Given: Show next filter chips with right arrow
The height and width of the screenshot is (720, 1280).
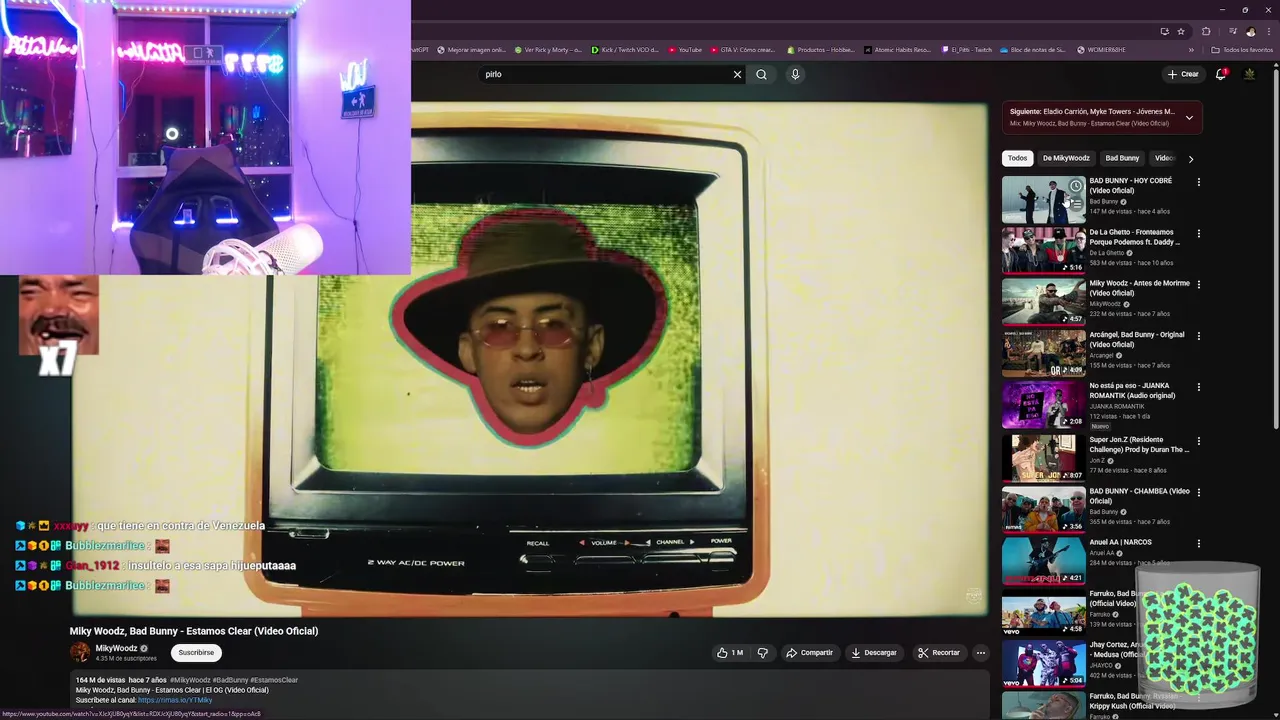Looking at the screenshot, I should coord(1190,159).
